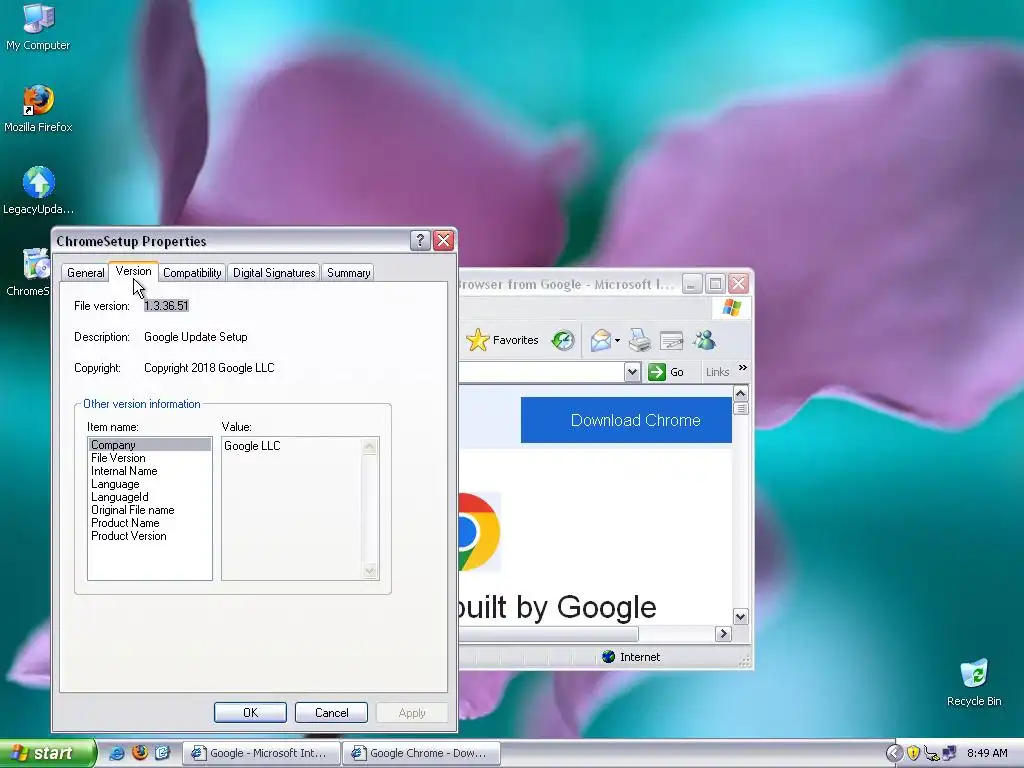Viewport: 1024px width, 768px height.
Task: Switch to the General tab
Action: [x=86, y=272]
